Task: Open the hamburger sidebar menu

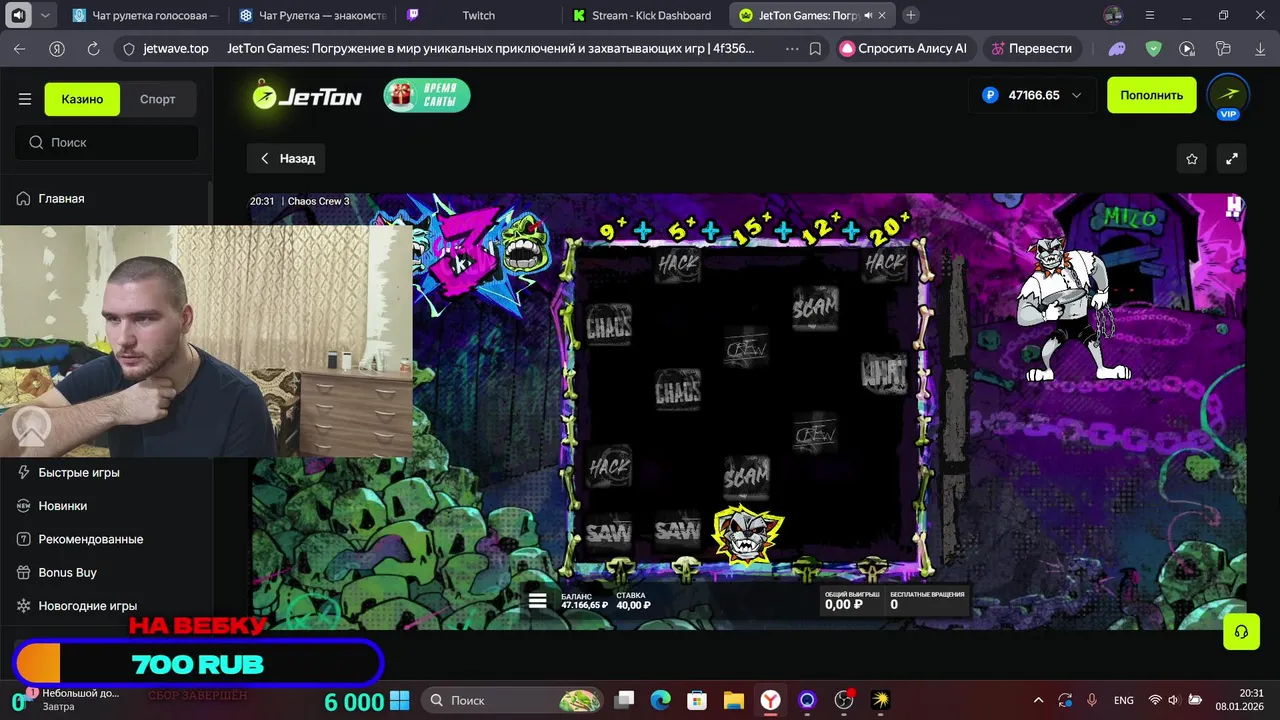Action: click(x=25, y=99)
